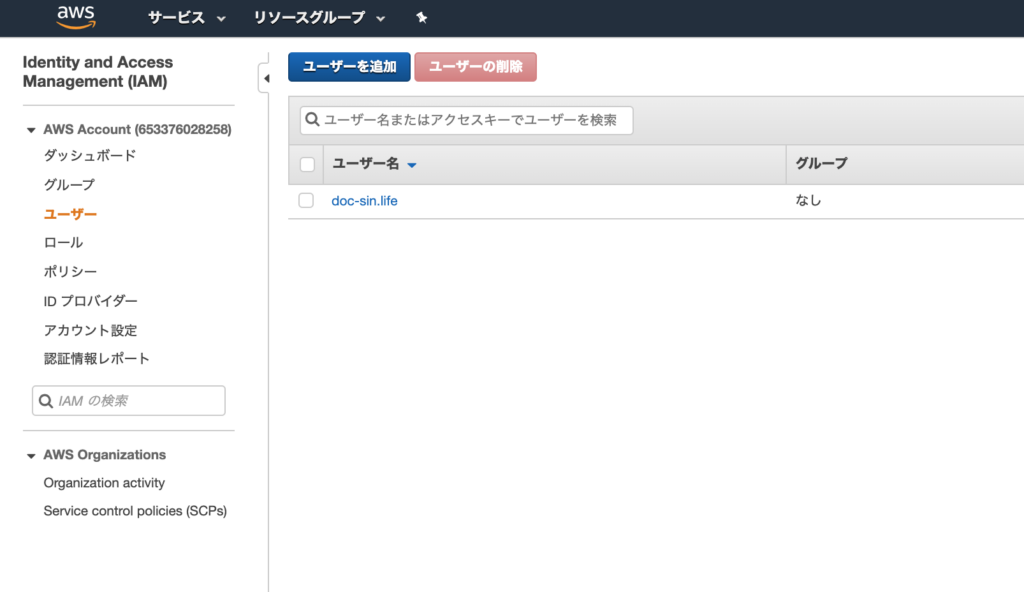Viewport: 1024px width, 592px height.
Task: Collapse the AWS Organizations section
Action: tap(31, 455)
